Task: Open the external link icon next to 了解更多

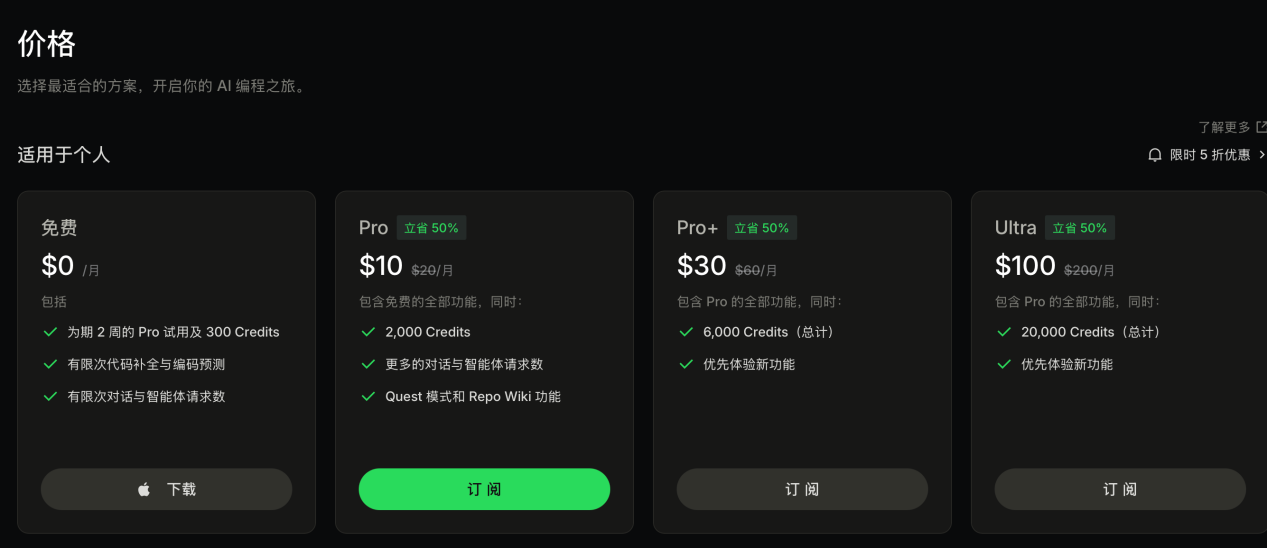Action: pos(1261,127)
